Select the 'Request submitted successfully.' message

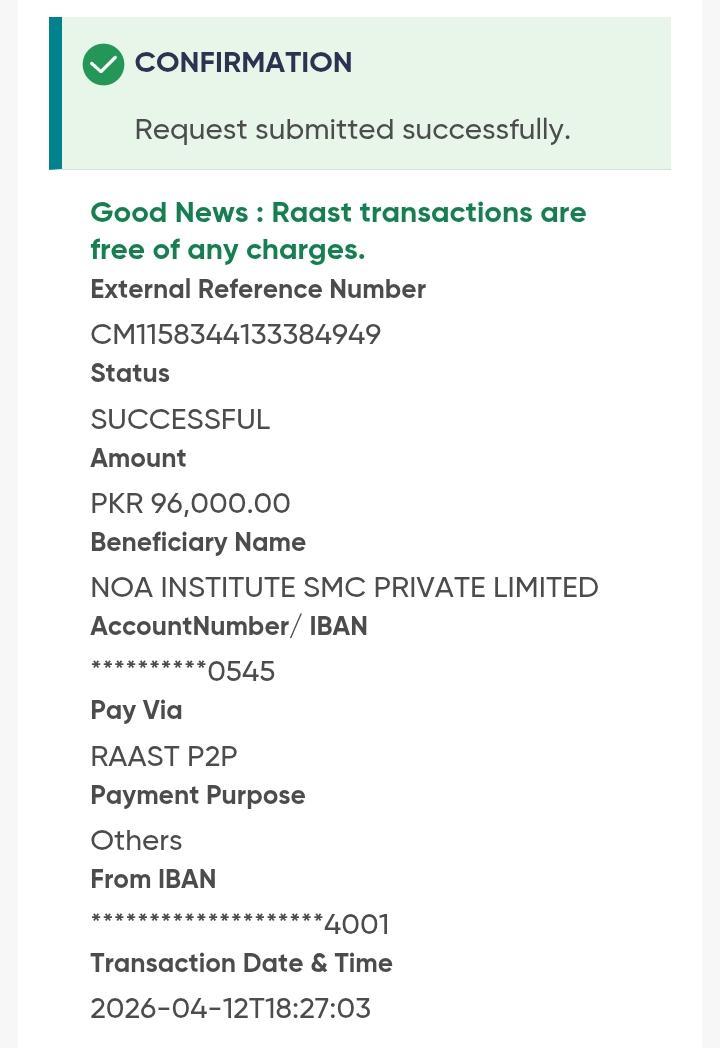coord(352,130)
